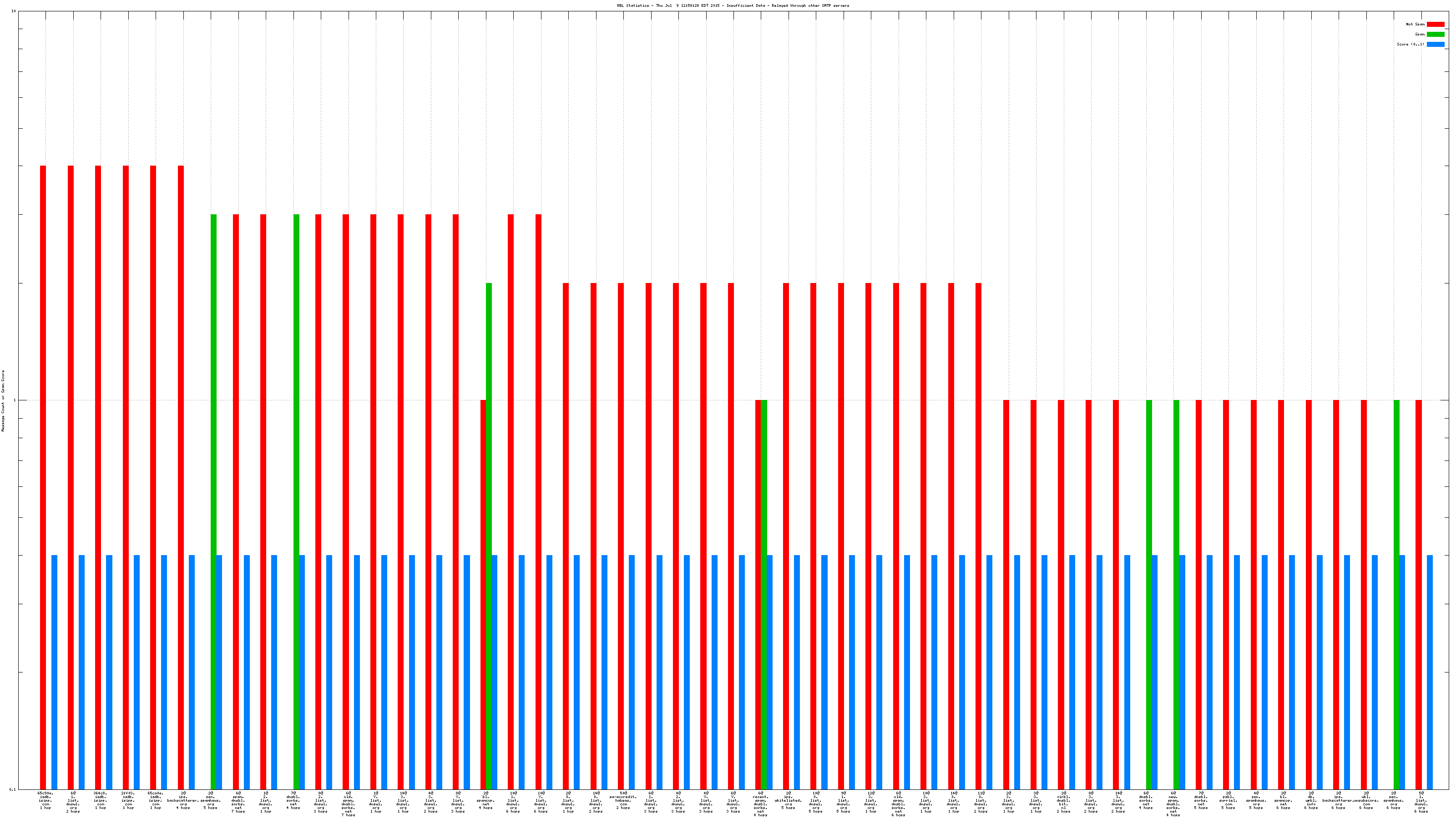The image size is (1456, 819).
Task: Click the x-axis label 'db.wpbl.info 6 hops'
Action: pos(1311,801)
